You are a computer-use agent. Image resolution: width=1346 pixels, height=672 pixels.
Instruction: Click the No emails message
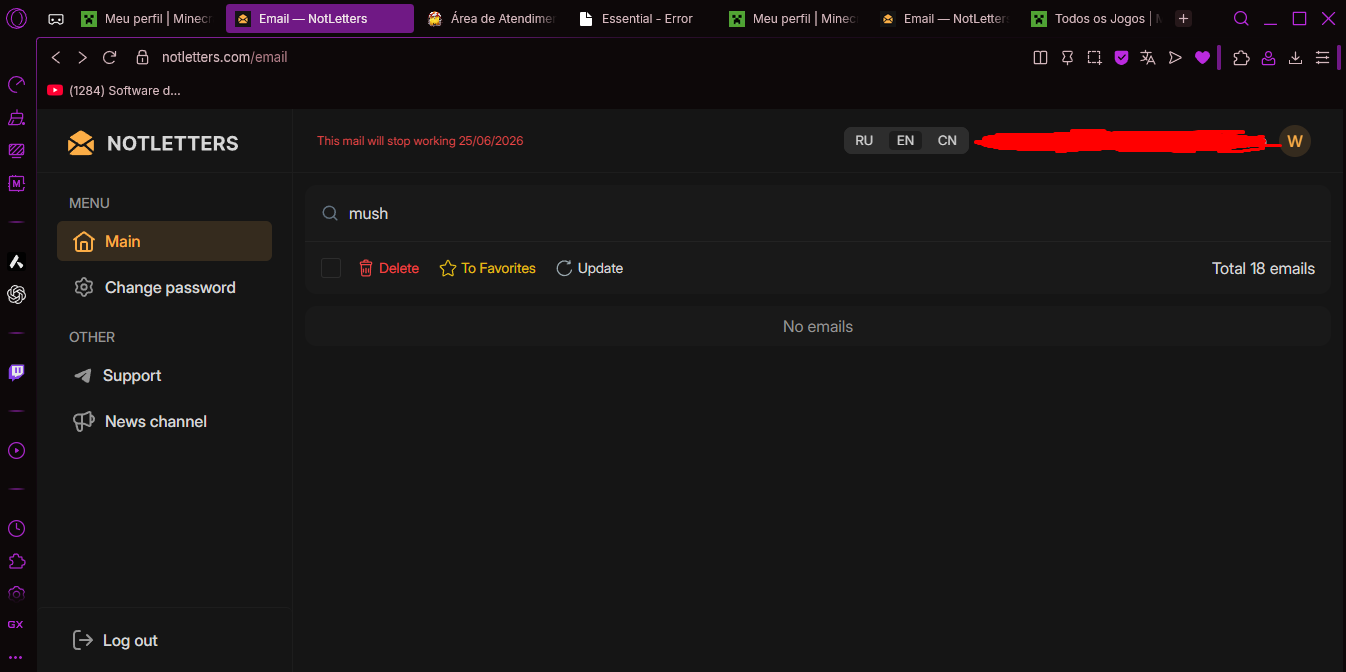(x=818, y=326)
